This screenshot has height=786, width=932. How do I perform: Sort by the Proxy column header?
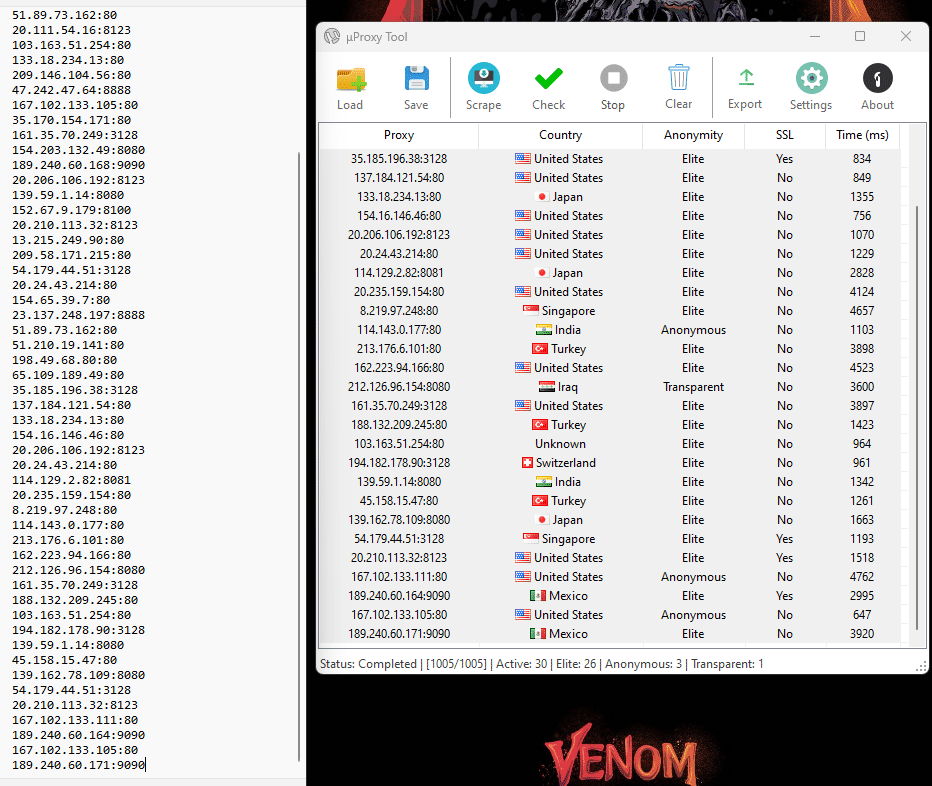tap(399, 135)
